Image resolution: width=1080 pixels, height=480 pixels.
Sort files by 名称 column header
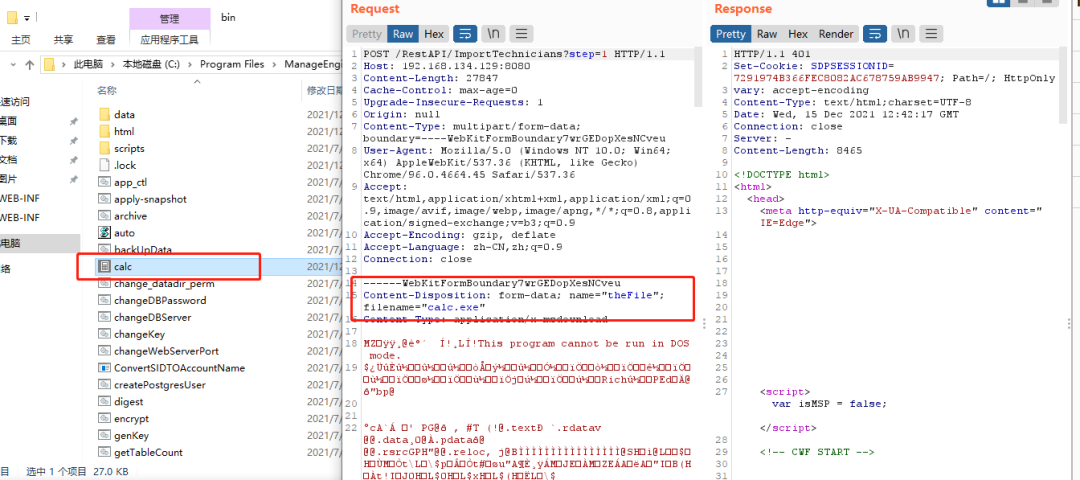(107, 90)
